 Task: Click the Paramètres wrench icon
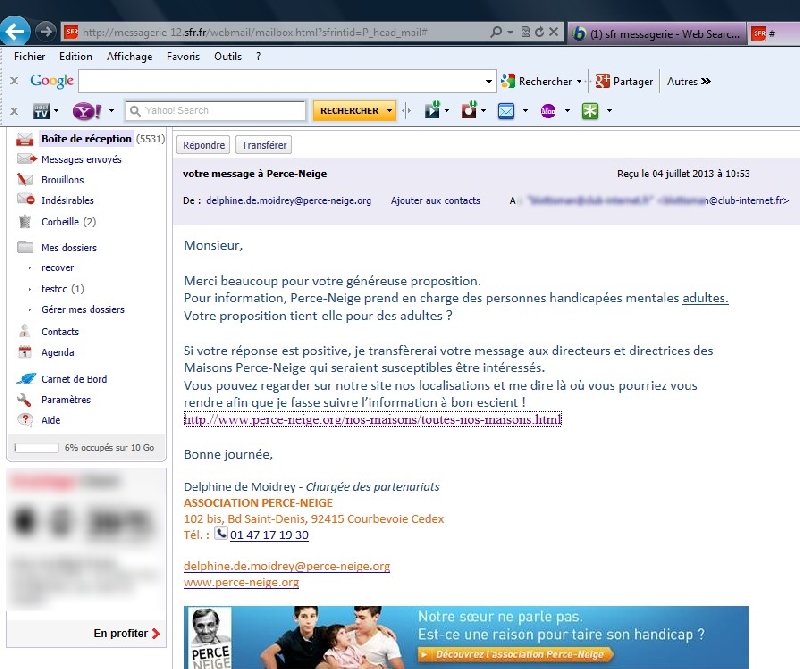24,400
